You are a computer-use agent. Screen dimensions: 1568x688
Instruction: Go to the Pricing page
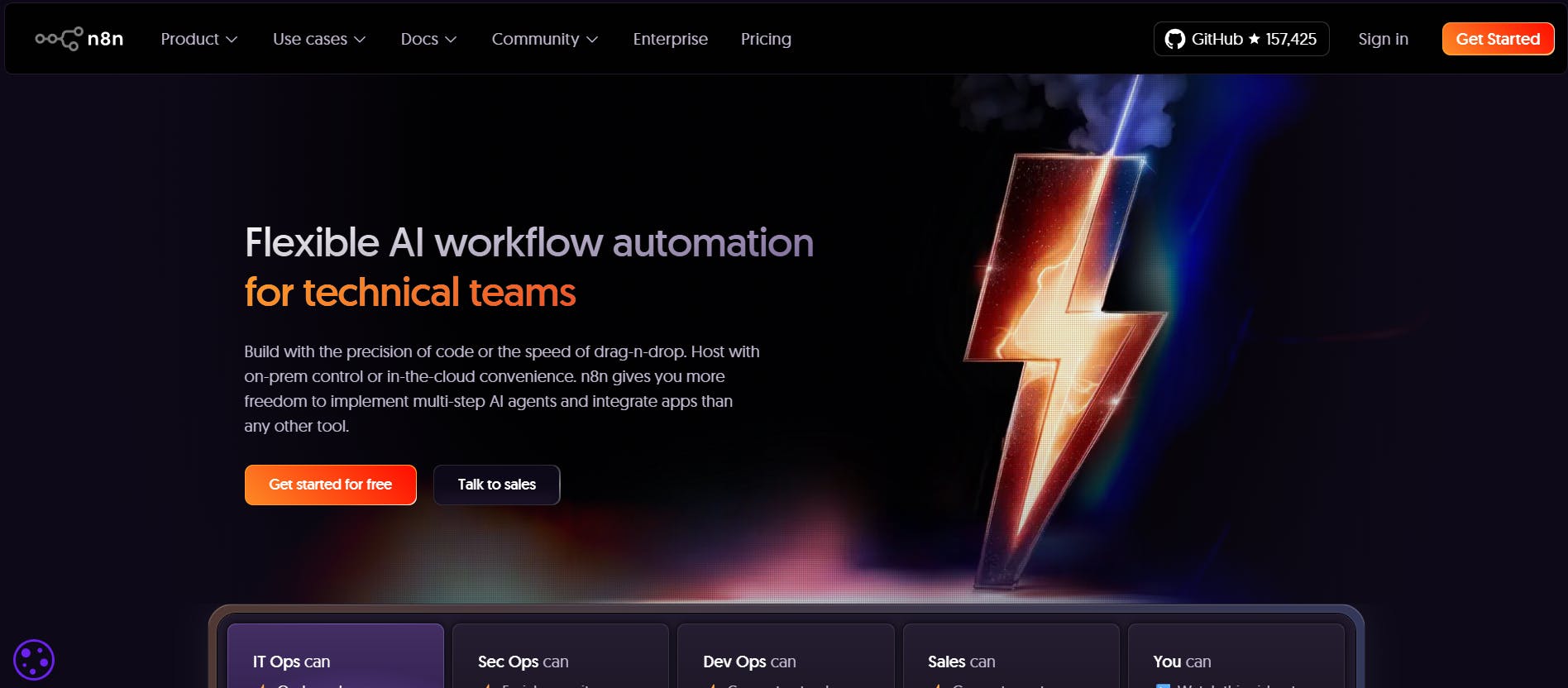tap(766, 39)
